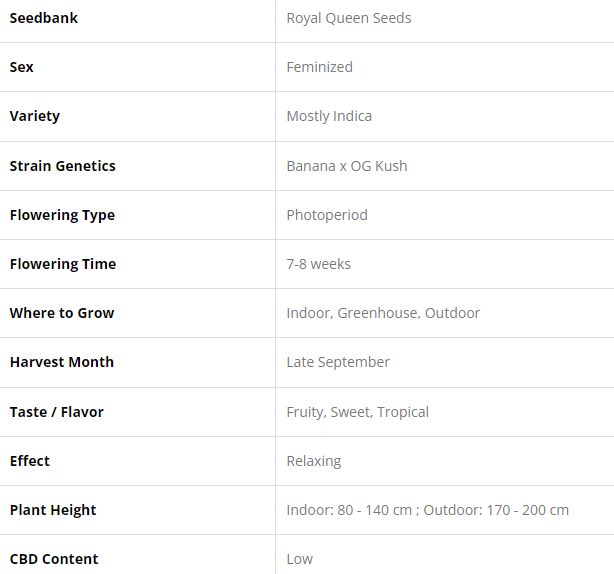Select the Banana x OG Kush text
Screen dimensions: 614x574
(x=347, y=166)
